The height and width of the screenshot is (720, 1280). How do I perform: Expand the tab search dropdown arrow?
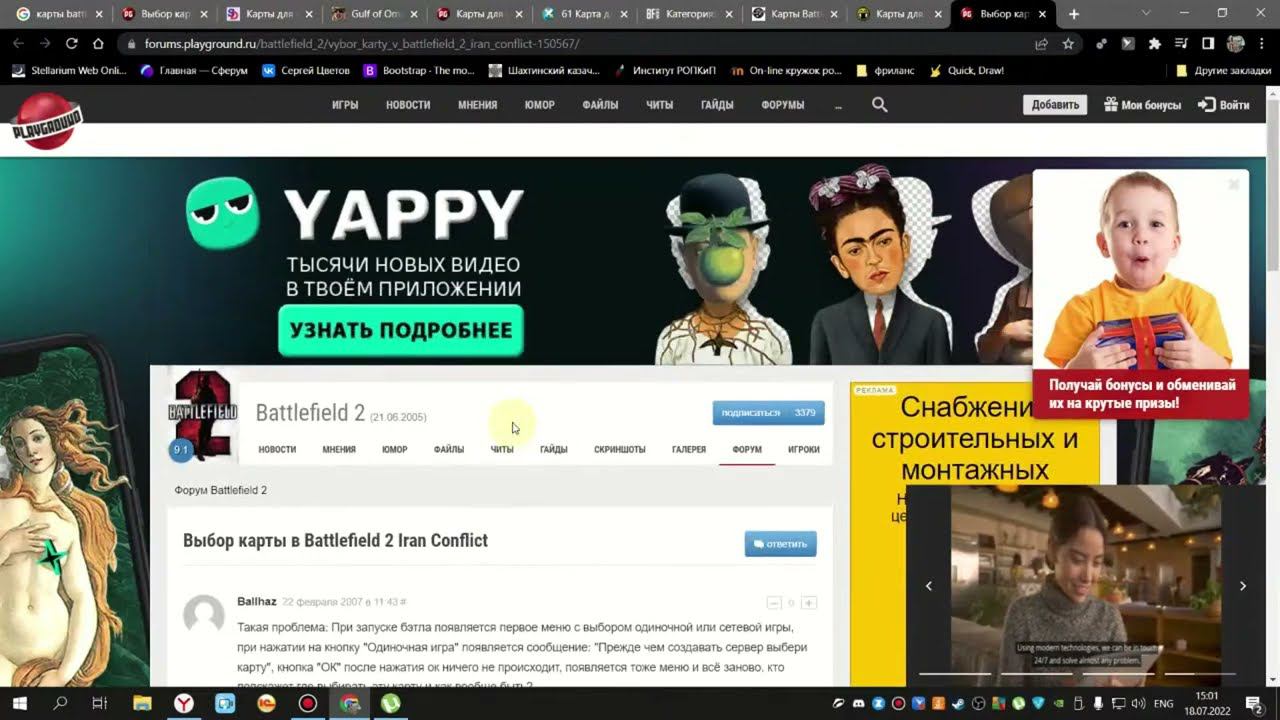pyautogui.click(x=1146, y=13)
